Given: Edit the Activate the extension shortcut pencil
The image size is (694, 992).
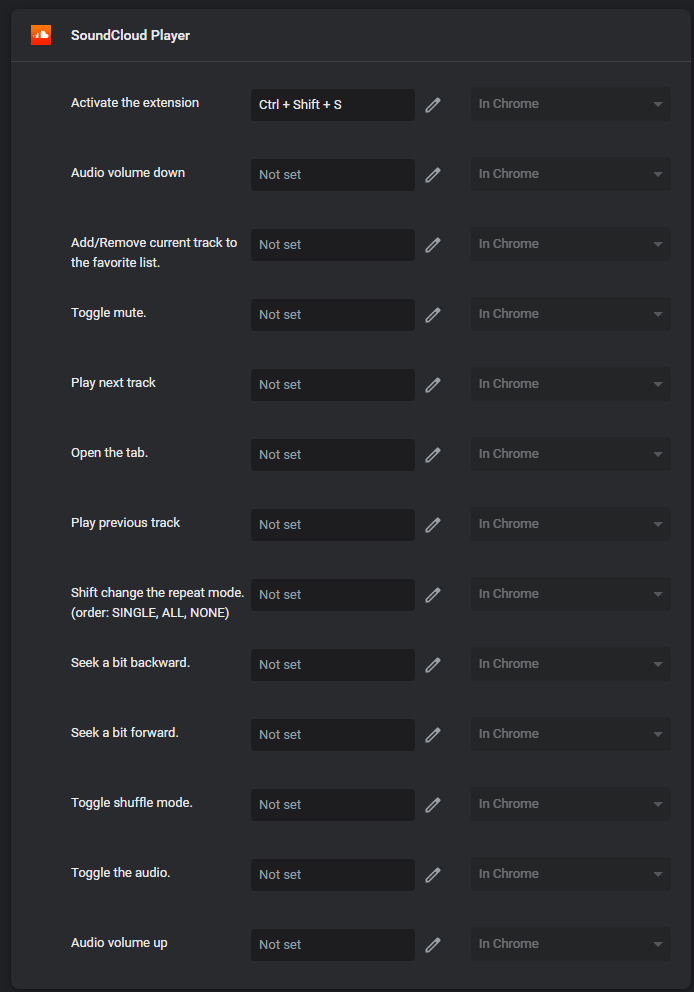Looking at the screenshot, I should (x=433, y=105).
